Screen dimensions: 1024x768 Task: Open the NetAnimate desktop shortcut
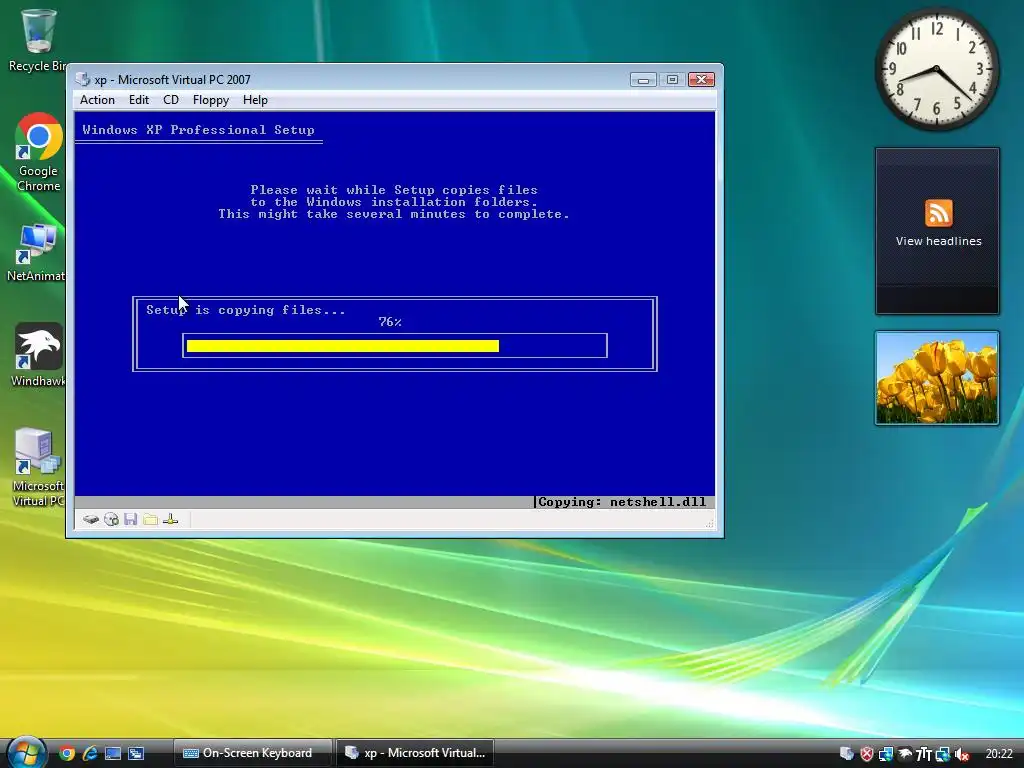[x=37, y=253]
